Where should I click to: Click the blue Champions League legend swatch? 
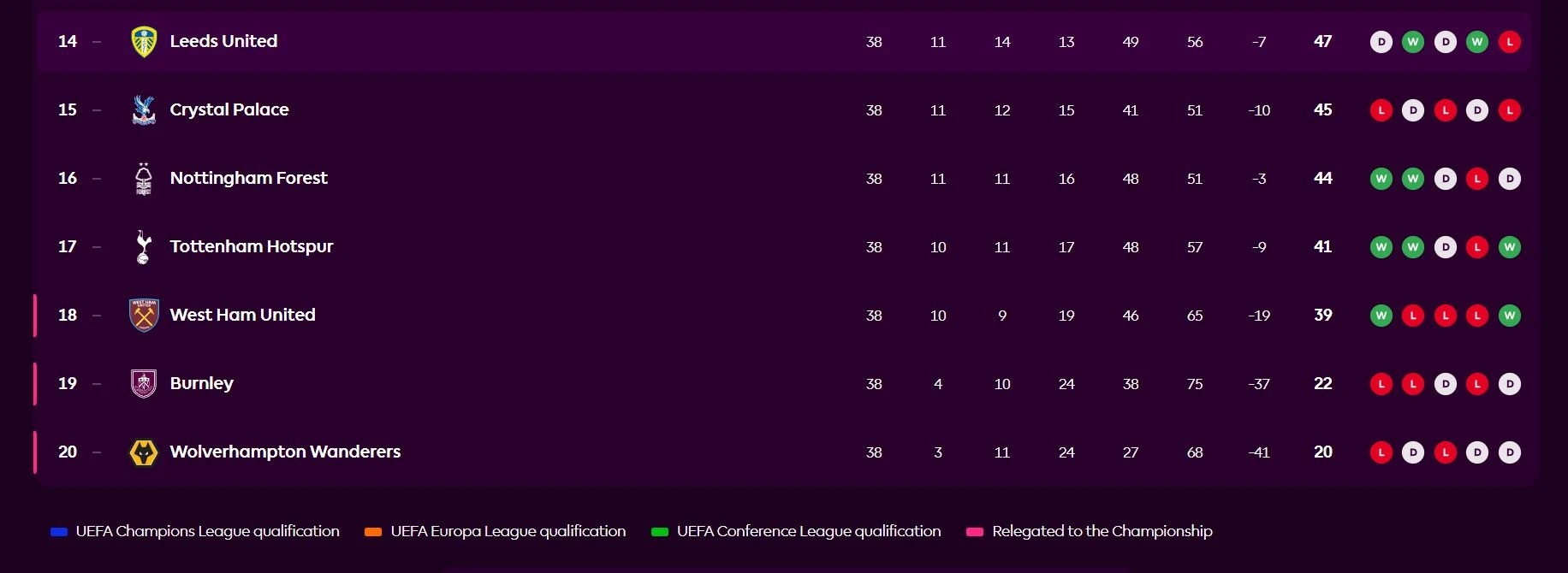[x=59, y=532]
